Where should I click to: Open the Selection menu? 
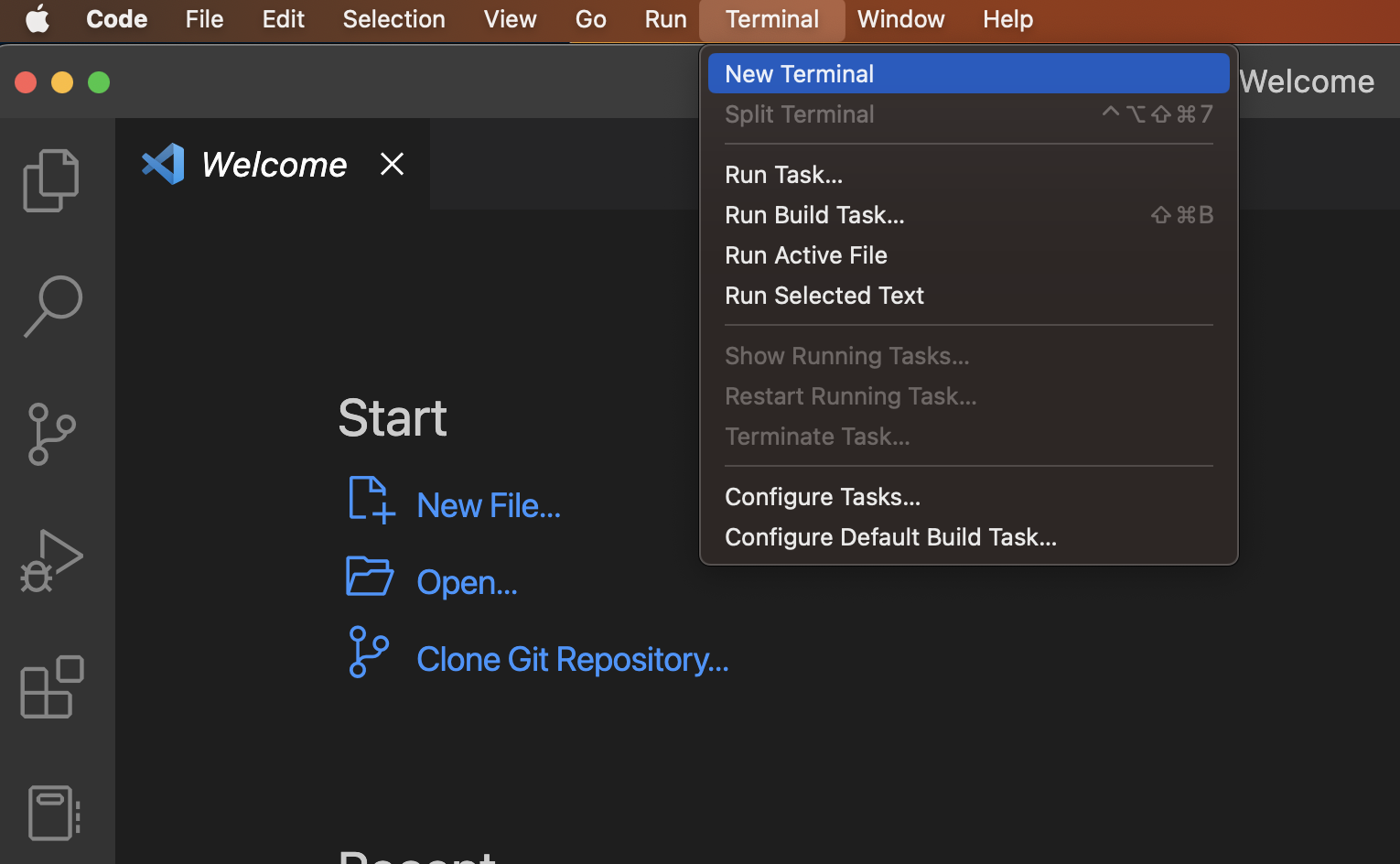(x=393, y=18)
